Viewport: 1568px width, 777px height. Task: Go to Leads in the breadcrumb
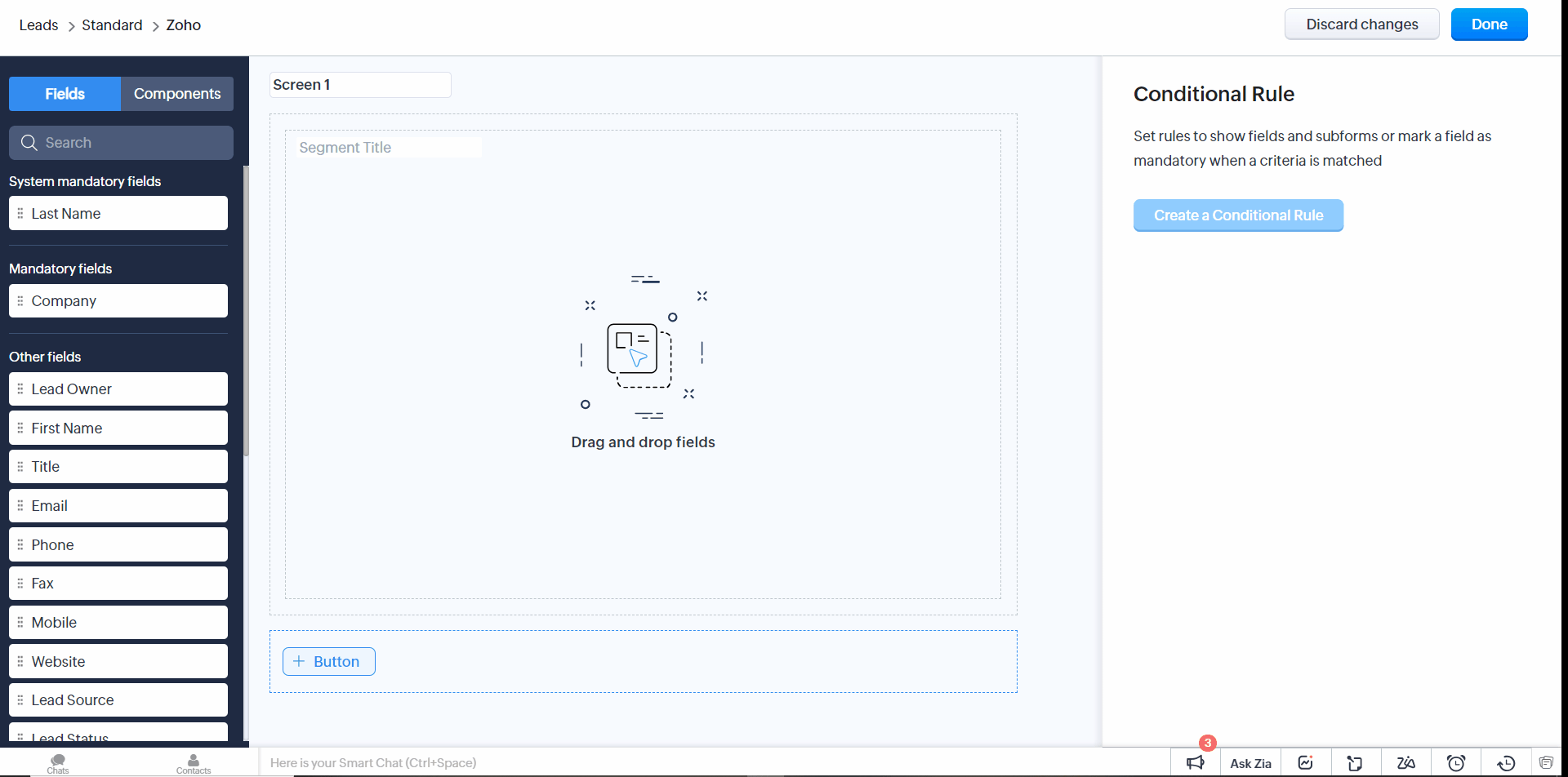coord(38,25)
